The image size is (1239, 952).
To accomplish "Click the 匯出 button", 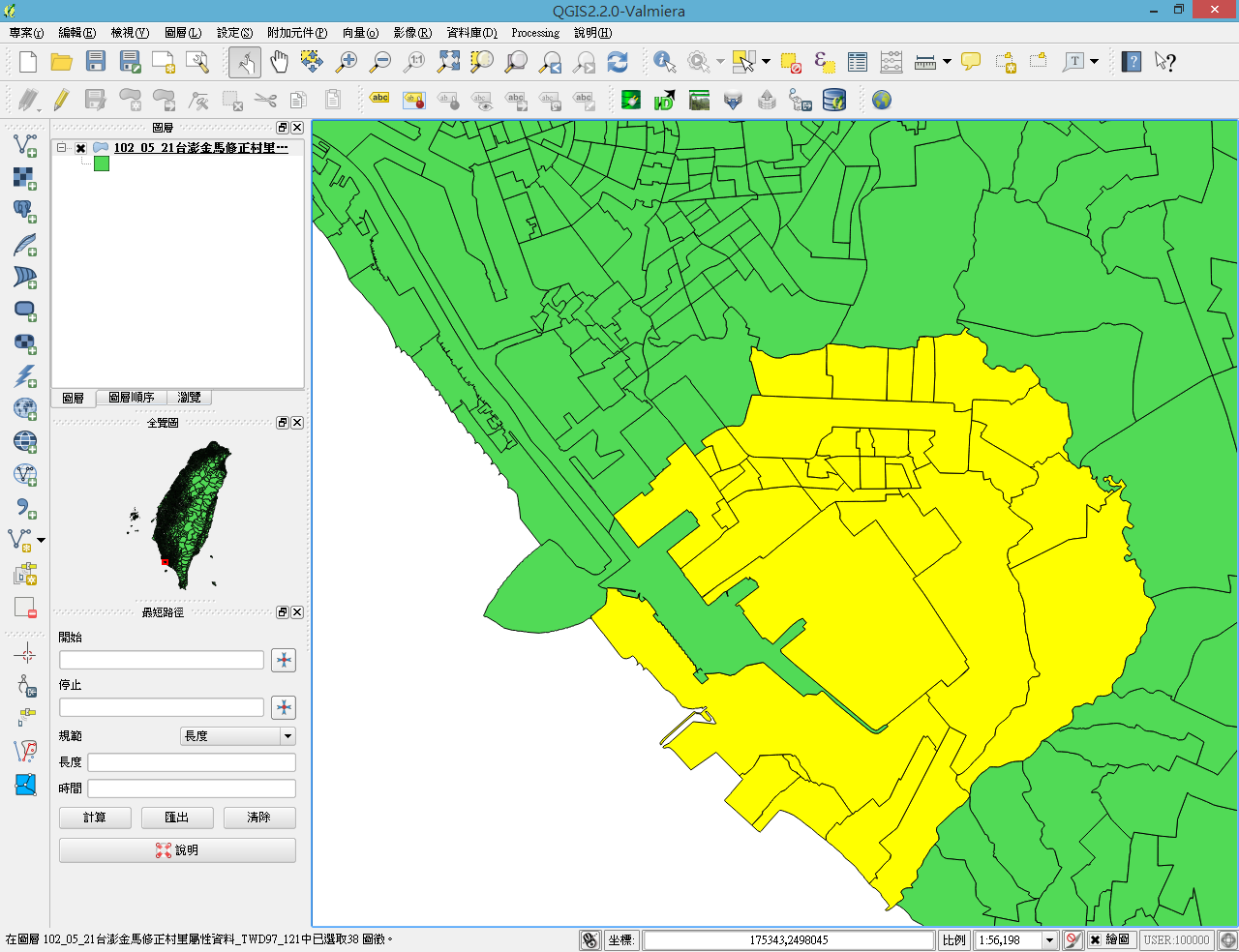I will click(x=177, y=818).
